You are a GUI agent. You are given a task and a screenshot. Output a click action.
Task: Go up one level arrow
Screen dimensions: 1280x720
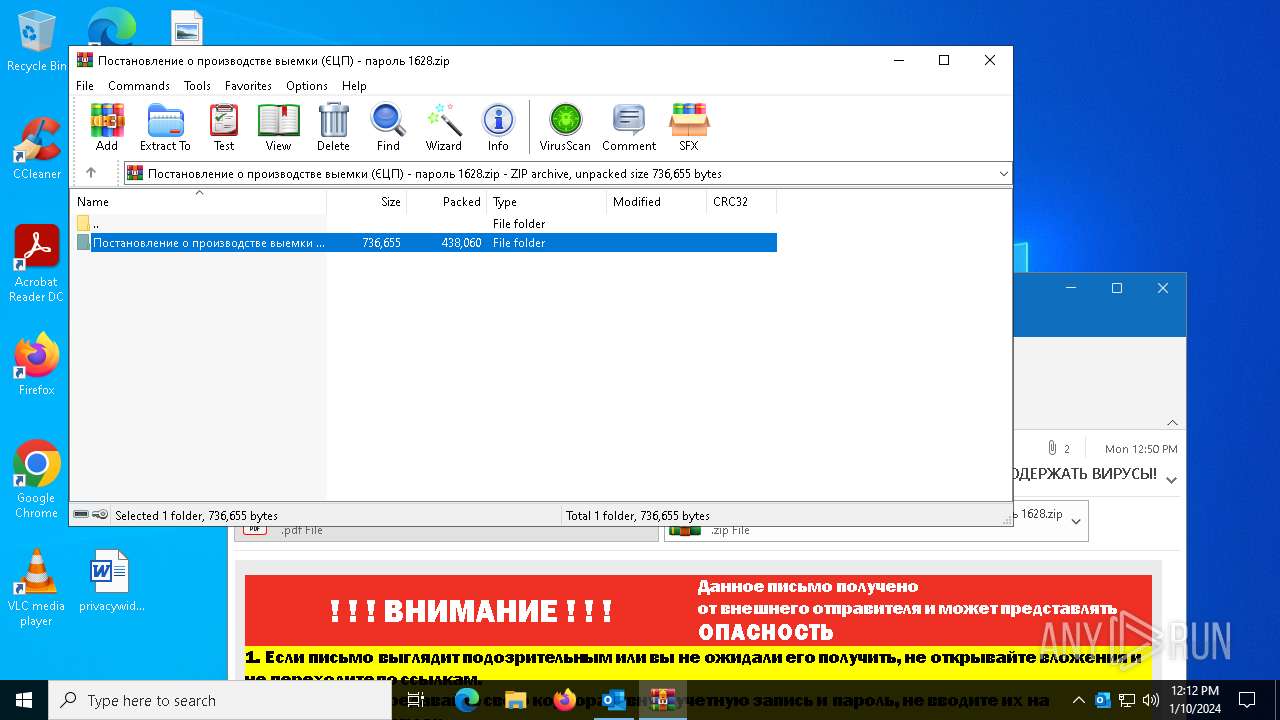pyautogui.click(x=91, y=173)
